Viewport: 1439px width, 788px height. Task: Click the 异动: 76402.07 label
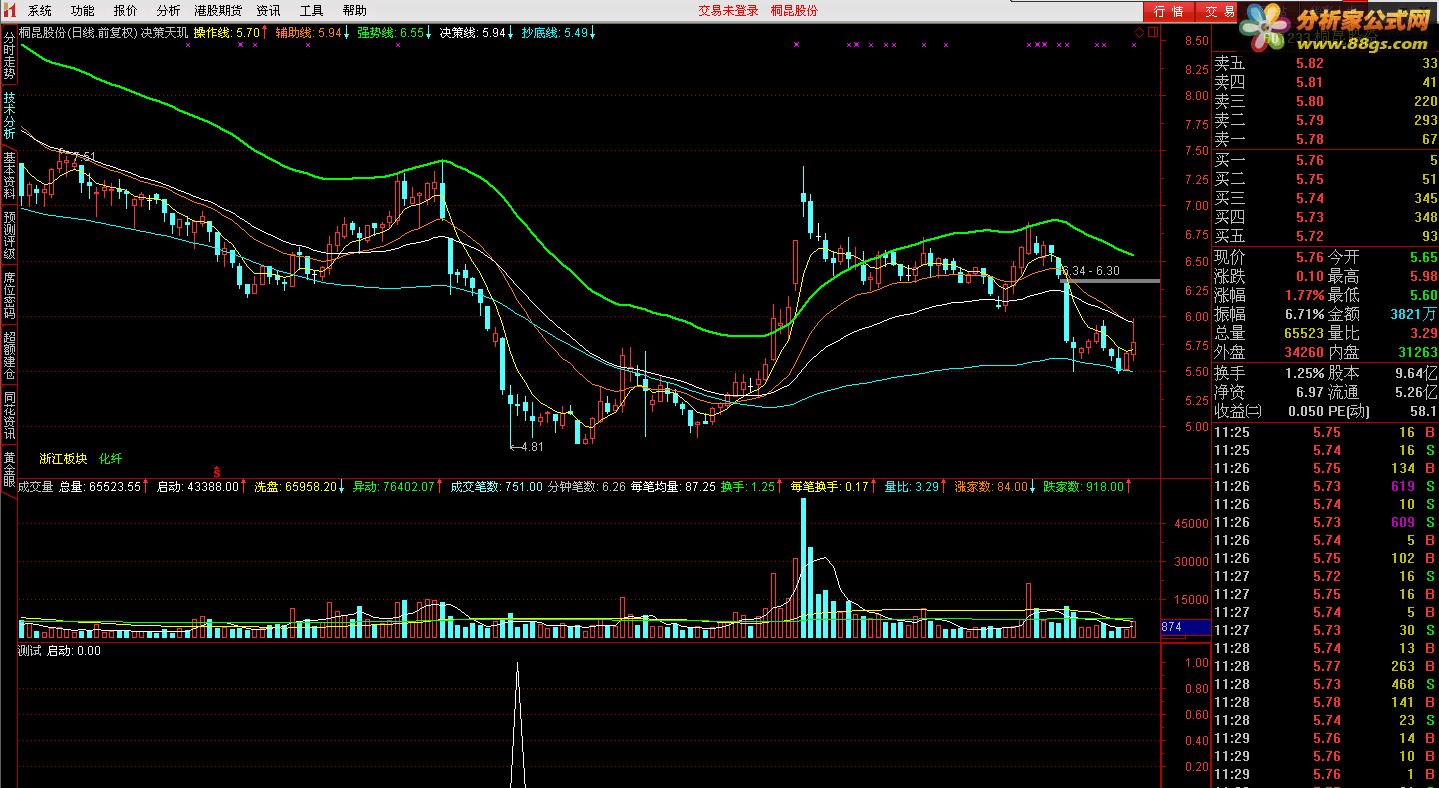pos(396,487)
